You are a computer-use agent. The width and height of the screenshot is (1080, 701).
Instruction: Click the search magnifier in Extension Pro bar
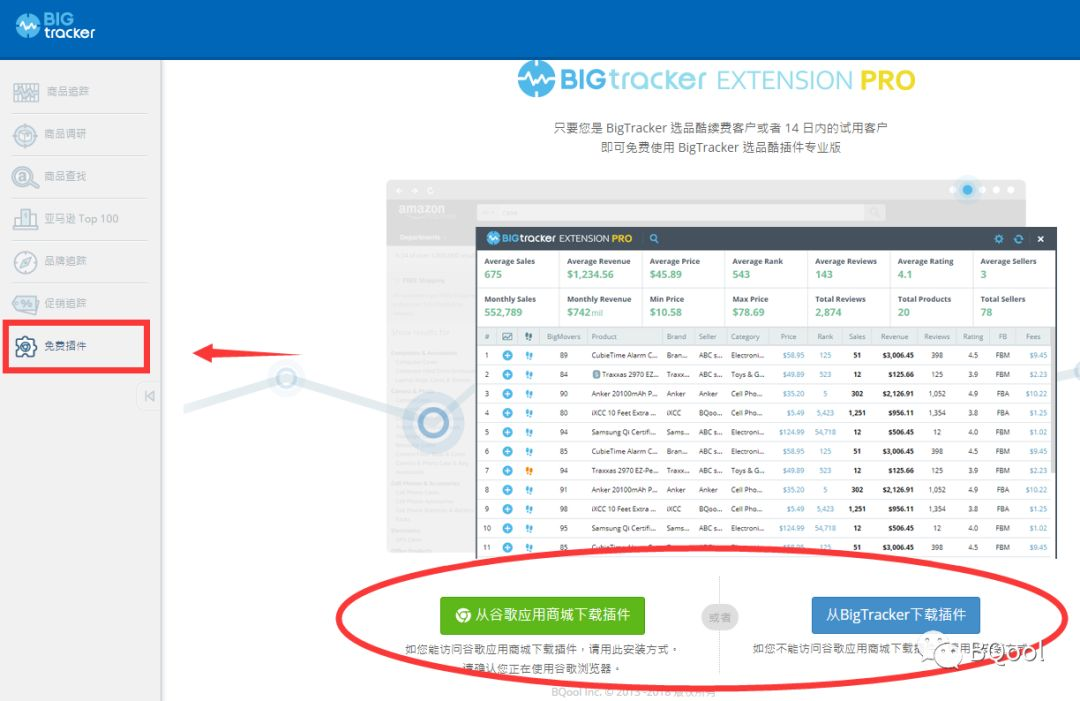click(x=654, y=238)
